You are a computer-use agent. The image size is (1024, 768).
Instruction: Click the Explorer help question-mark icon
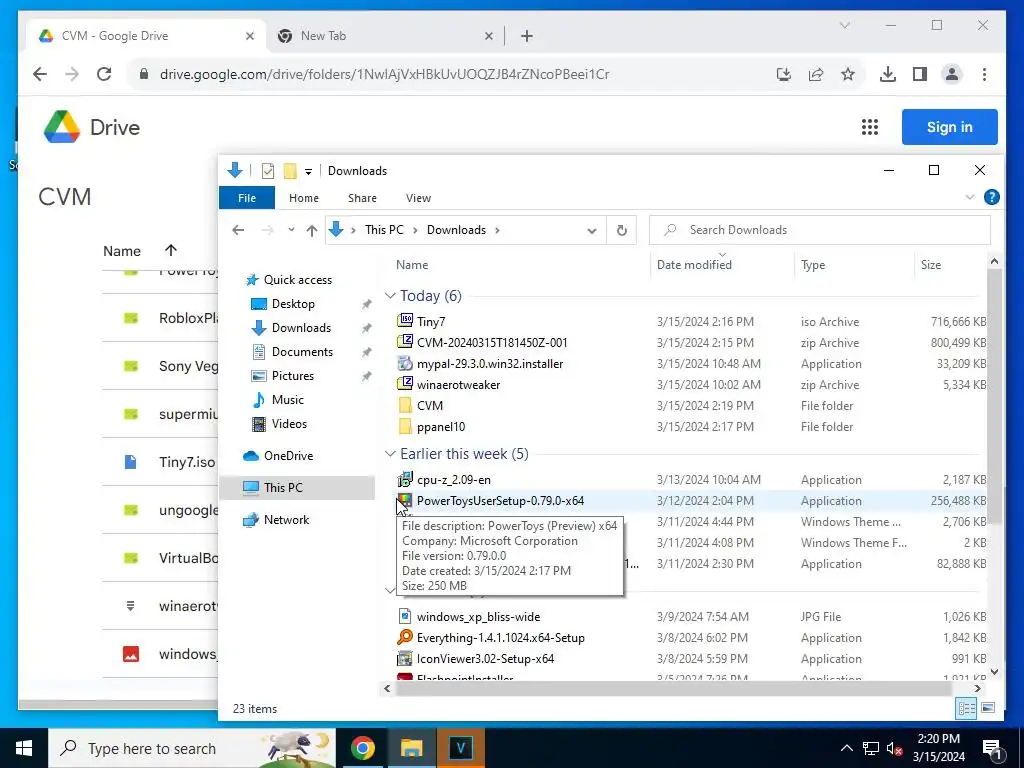(x=991, y=197)
